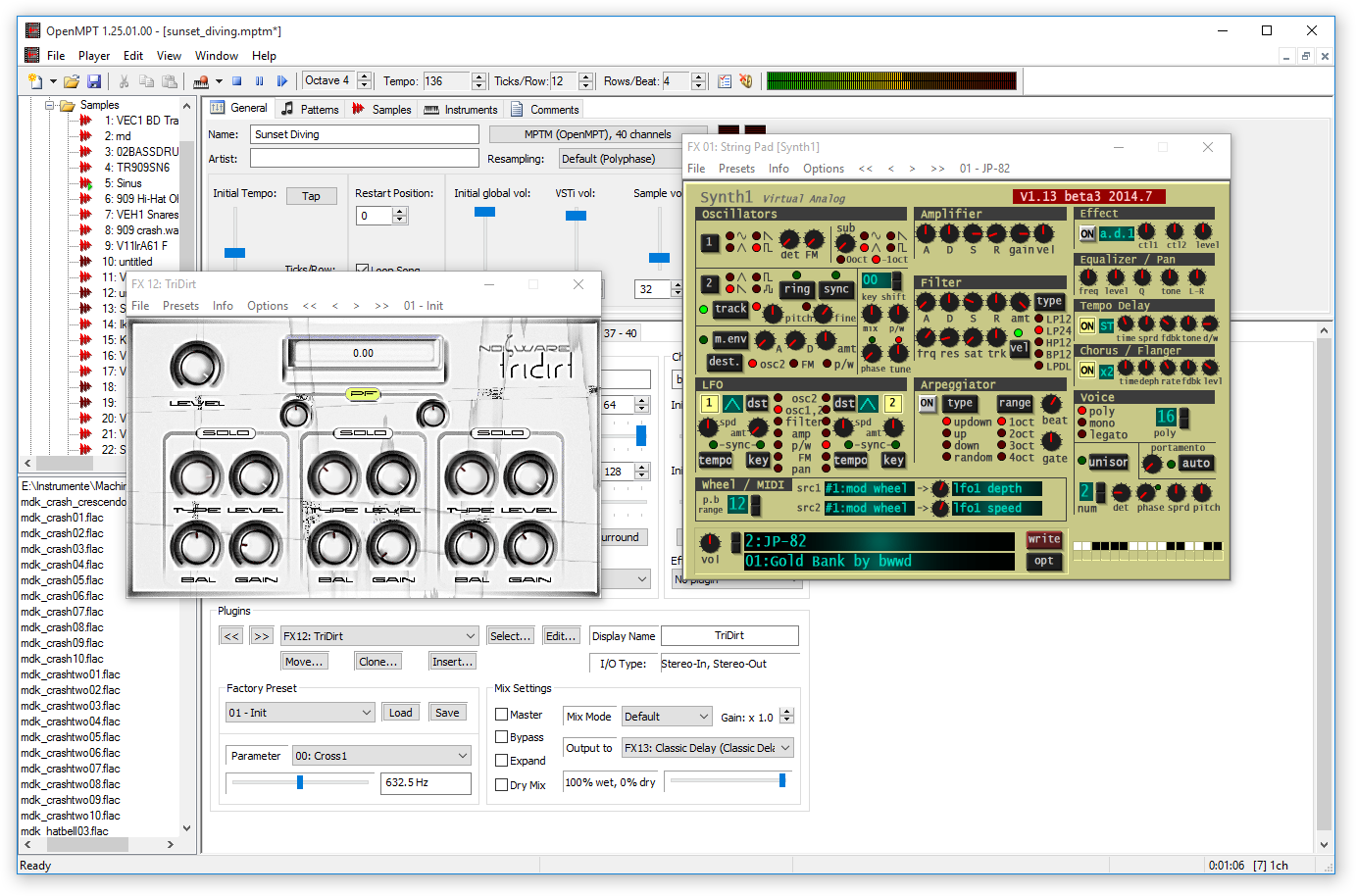The height and width of the screenshot is (896, 1356).
Task: Check the Expand option
Action: 501,761
